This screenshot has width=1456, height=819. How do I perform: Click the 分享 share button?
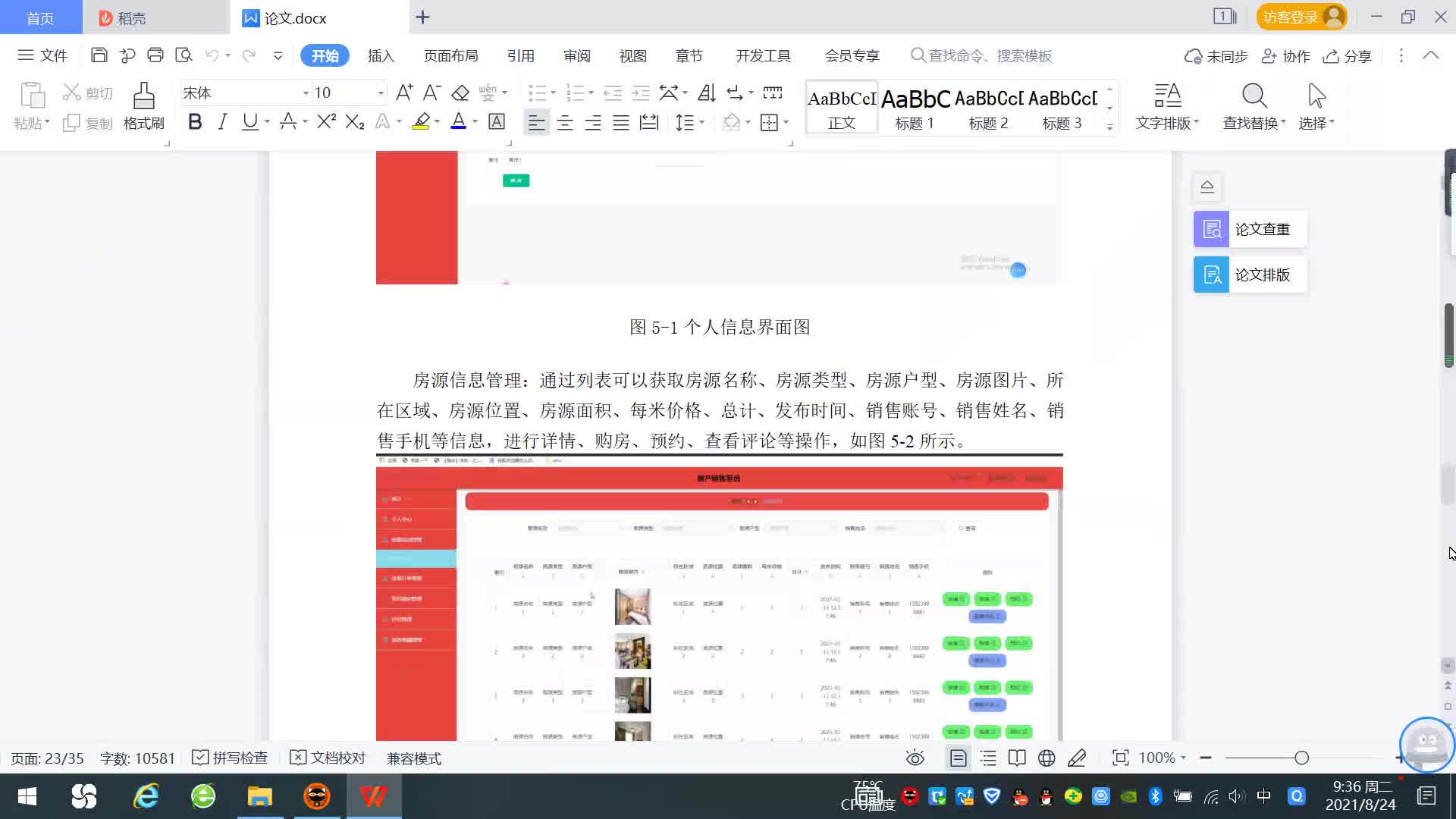[1348, 55]
